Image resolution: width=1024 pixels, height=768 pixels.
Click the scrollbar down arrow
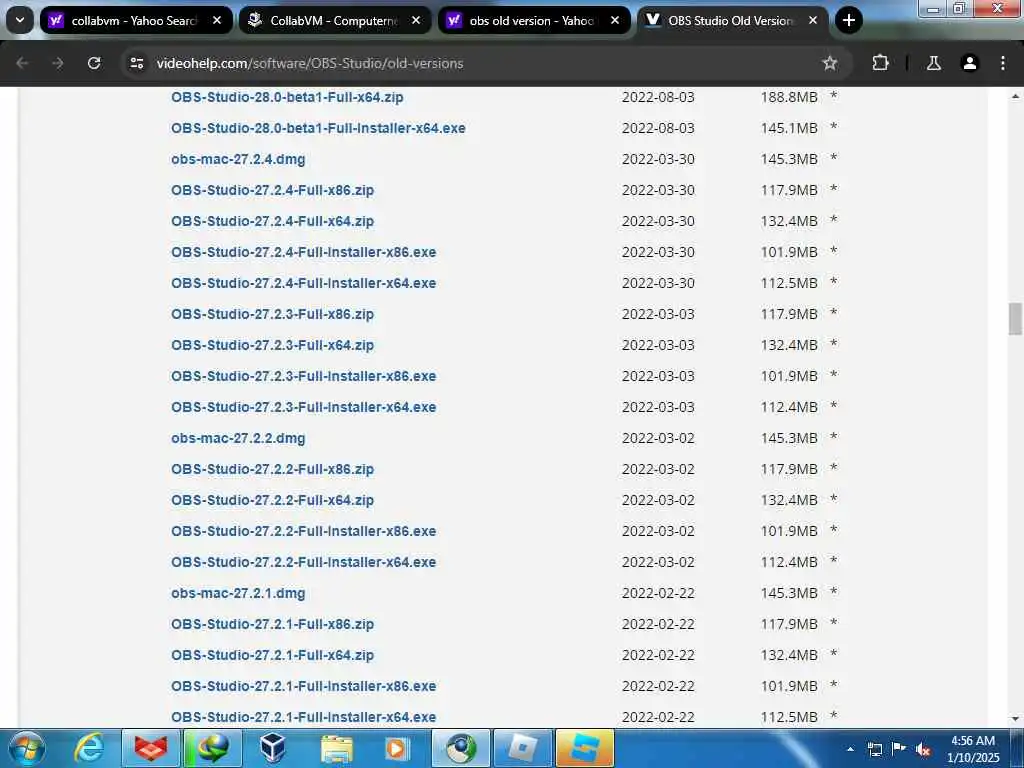click(x=1015, y=719)
